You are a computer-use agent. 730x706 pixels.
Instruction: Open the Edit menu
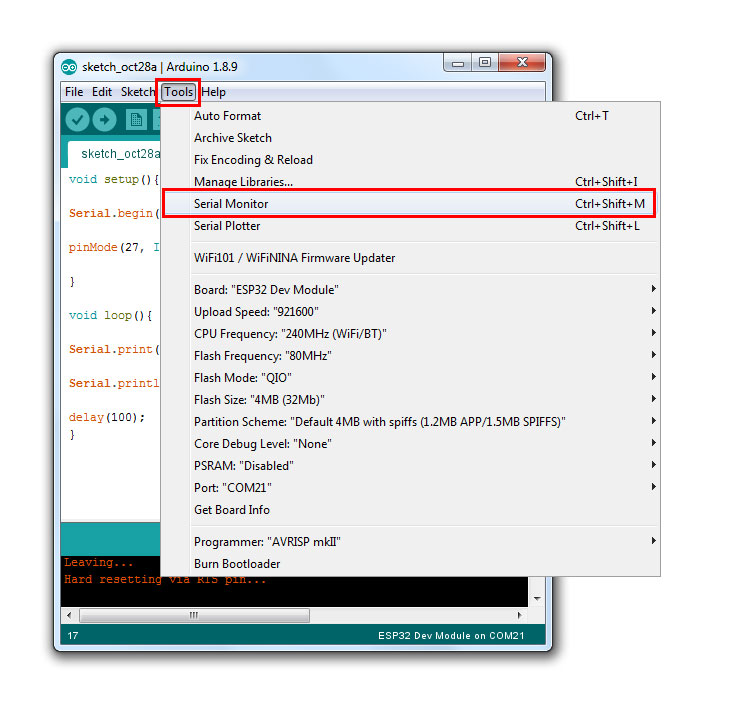(x=101, y=92)
